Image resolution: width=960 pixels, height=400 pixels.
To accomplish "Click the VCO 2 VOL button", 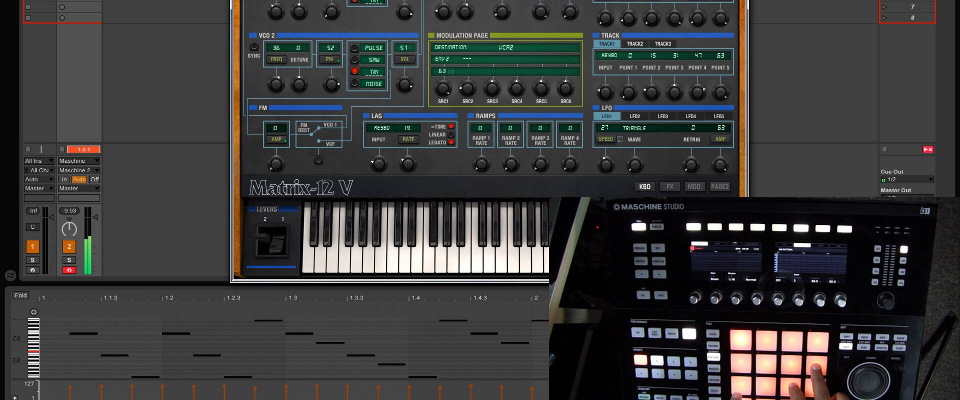I will click(404, 59).
